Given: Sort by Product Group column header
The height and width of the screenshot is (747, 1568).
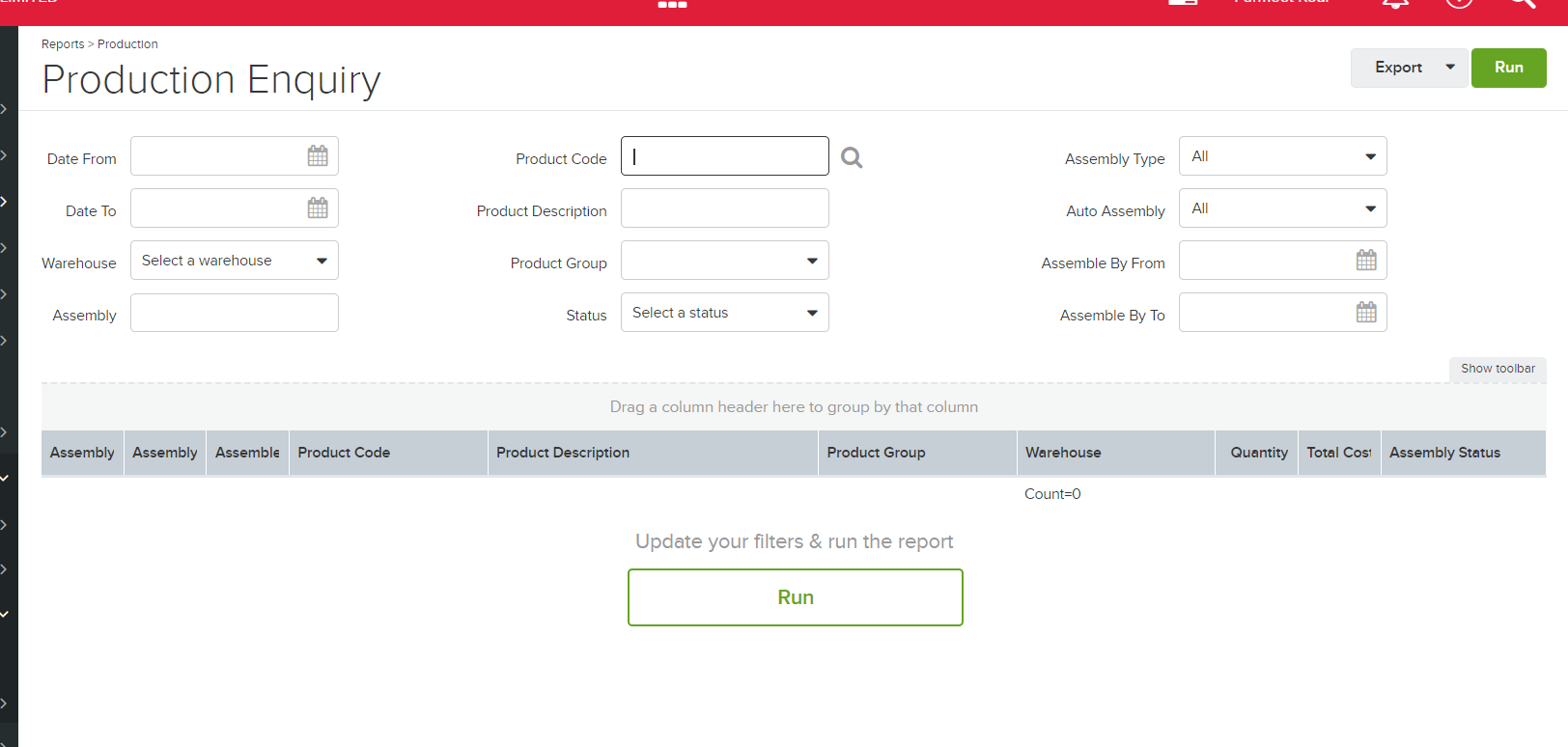Looking at the screenshot, I should (917, 453).
